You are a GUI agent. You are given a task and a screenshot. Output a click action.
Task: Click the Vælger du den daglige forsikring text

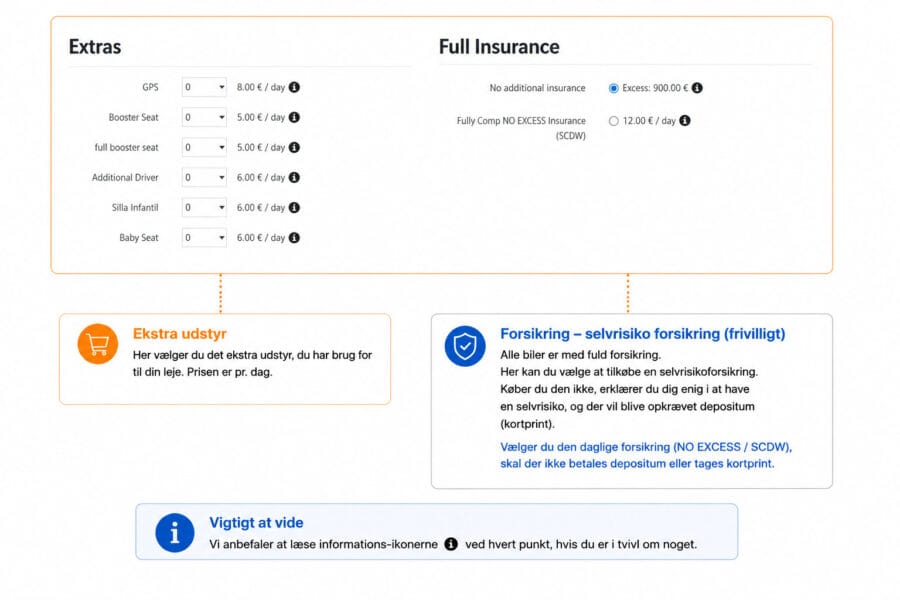click(x=646, y=455)
